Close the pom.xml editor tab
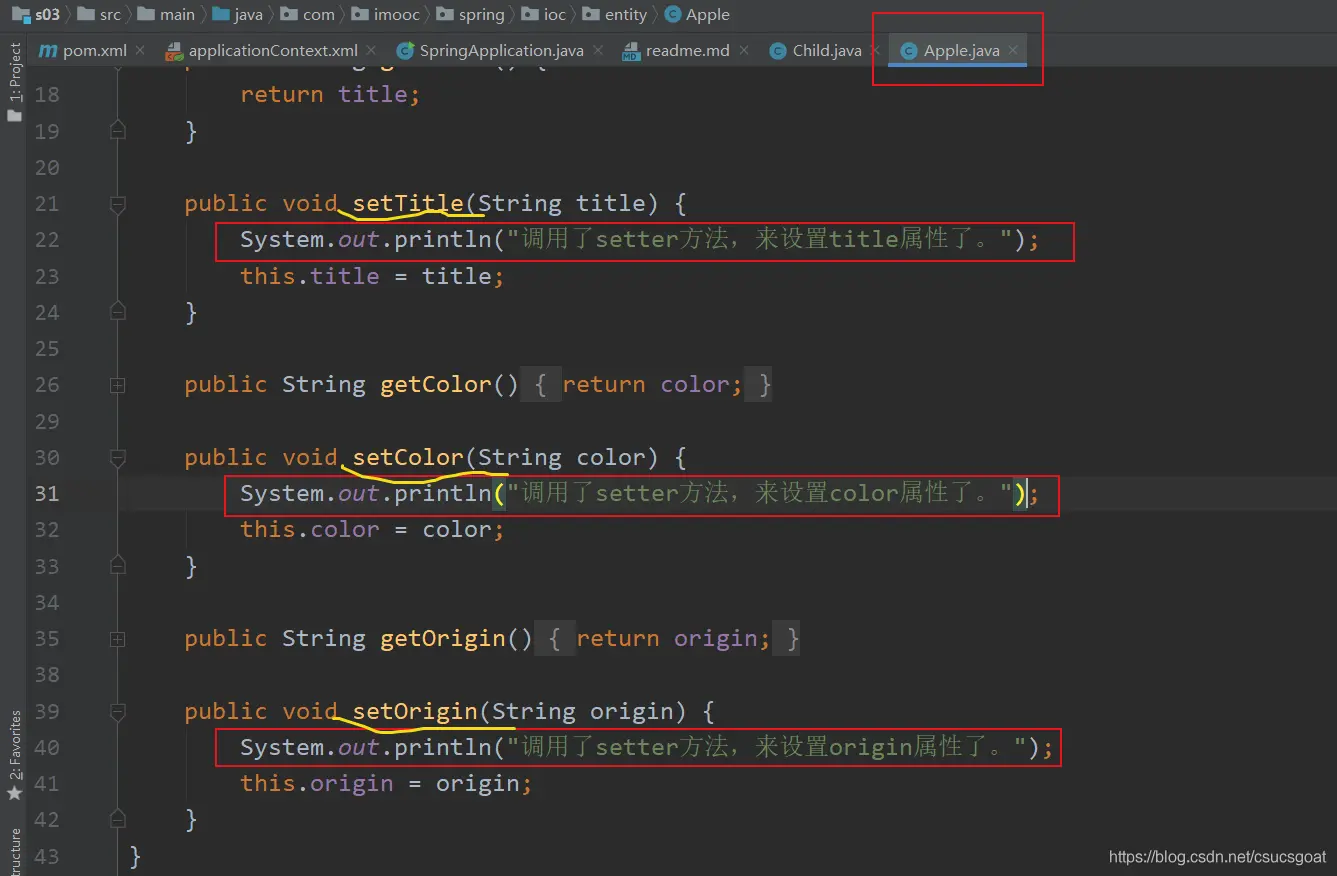The image size is (1337, 876). click(140, 50)
